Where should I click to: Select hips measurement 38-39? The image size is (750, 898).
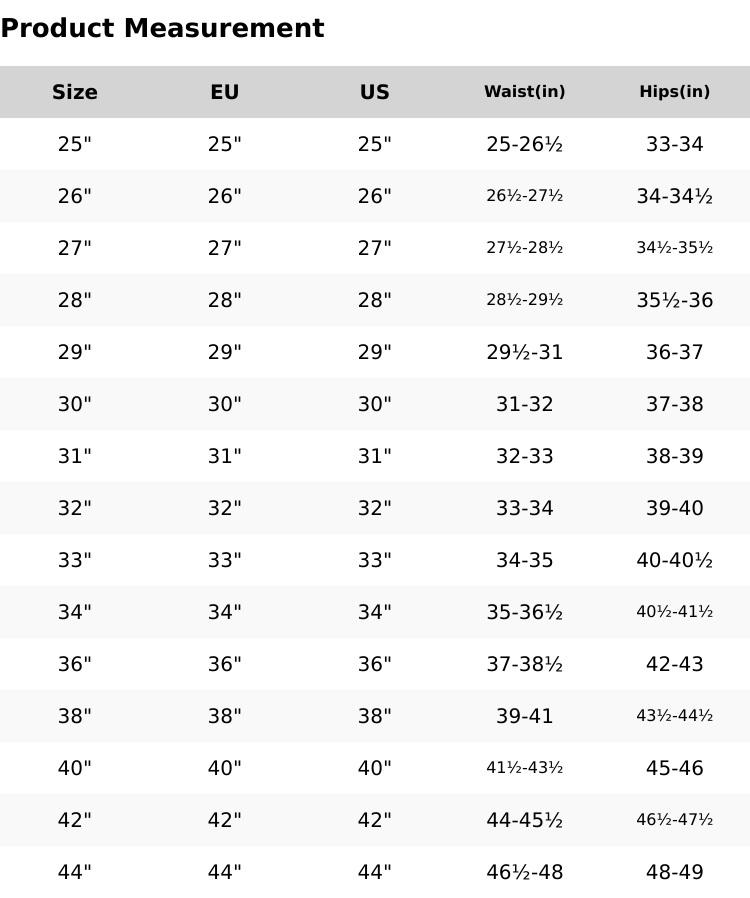click(x=675, y=456)
